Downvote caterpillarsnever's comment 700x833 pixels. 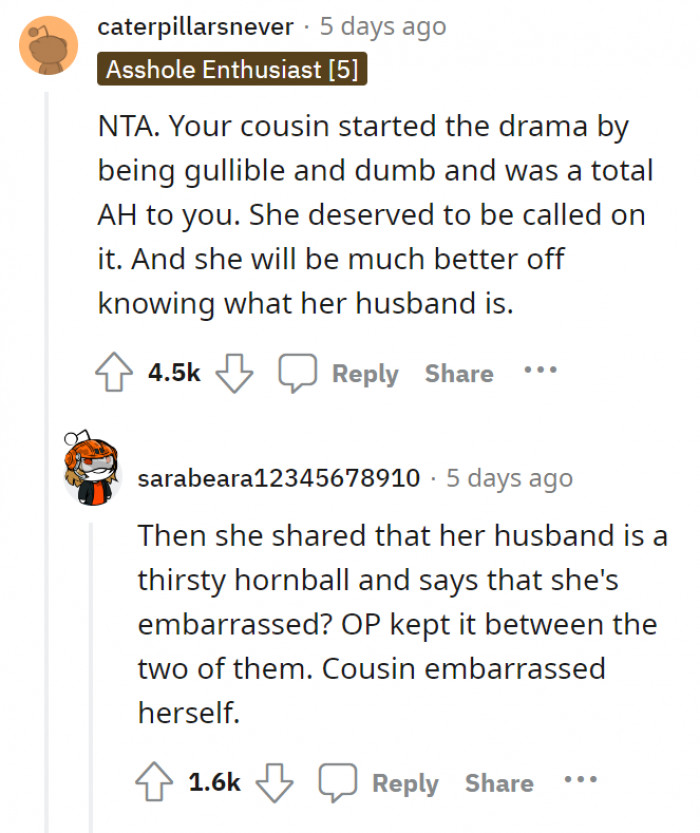click(232, 373)
